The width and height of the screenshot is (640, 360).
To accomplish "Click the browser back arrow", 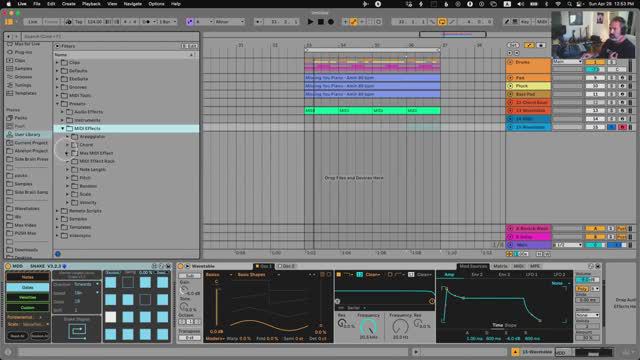I will tap(8, 36).
